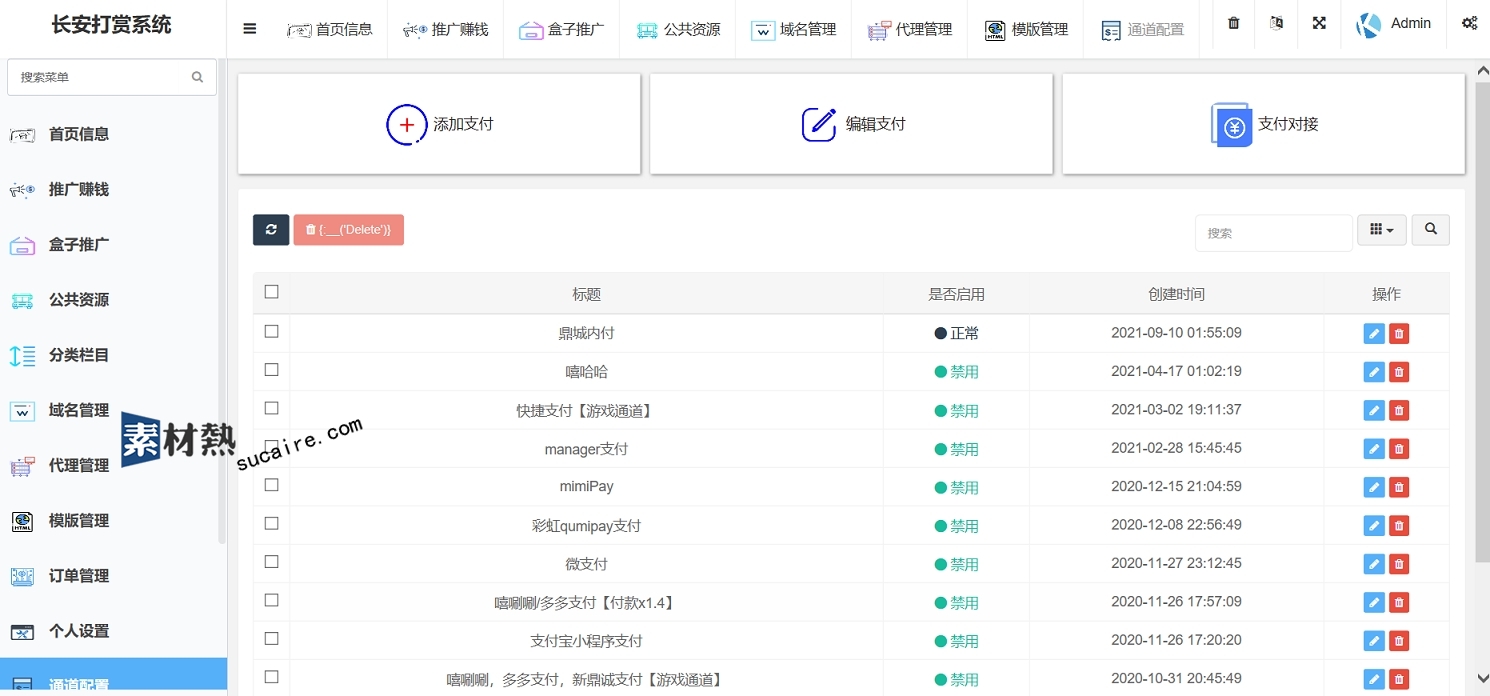Open the Admin user menu

(1393, 24)
